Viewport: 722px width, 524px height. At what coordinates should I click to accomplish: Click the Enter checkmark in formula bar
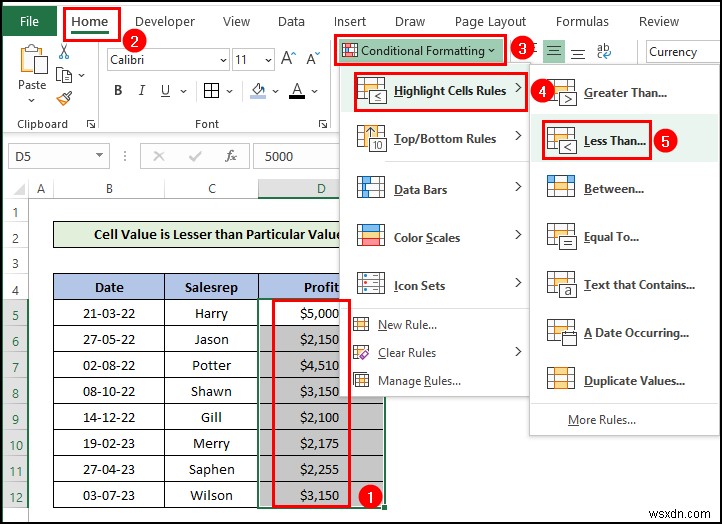tap(195, 157)
